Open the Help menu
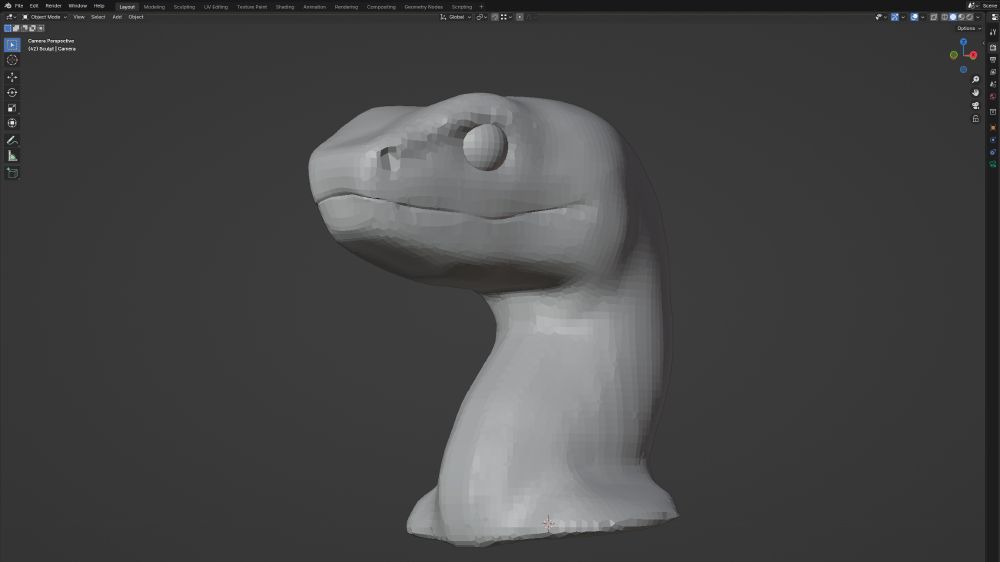 99,6
